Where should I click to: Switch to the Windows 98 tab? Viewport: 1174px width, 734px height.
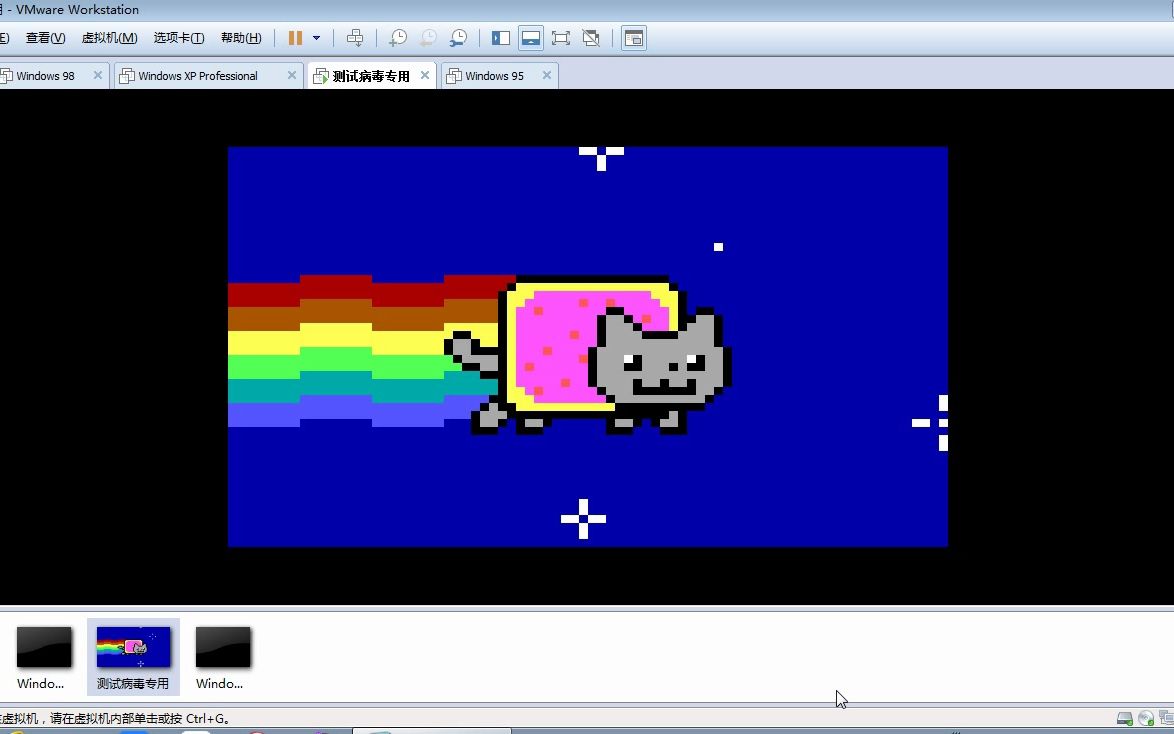click(45, 76)
